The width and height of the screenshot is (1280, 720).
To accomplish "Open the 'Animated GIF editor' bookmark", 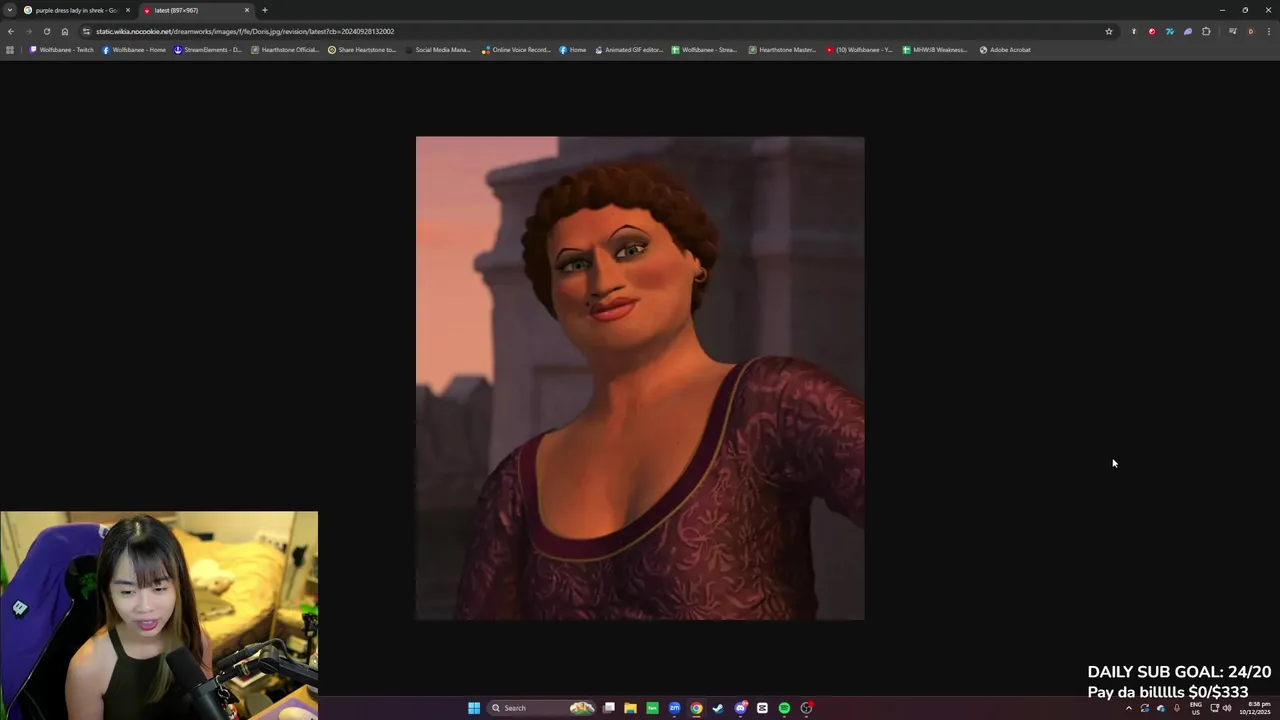I will (629, 50).
